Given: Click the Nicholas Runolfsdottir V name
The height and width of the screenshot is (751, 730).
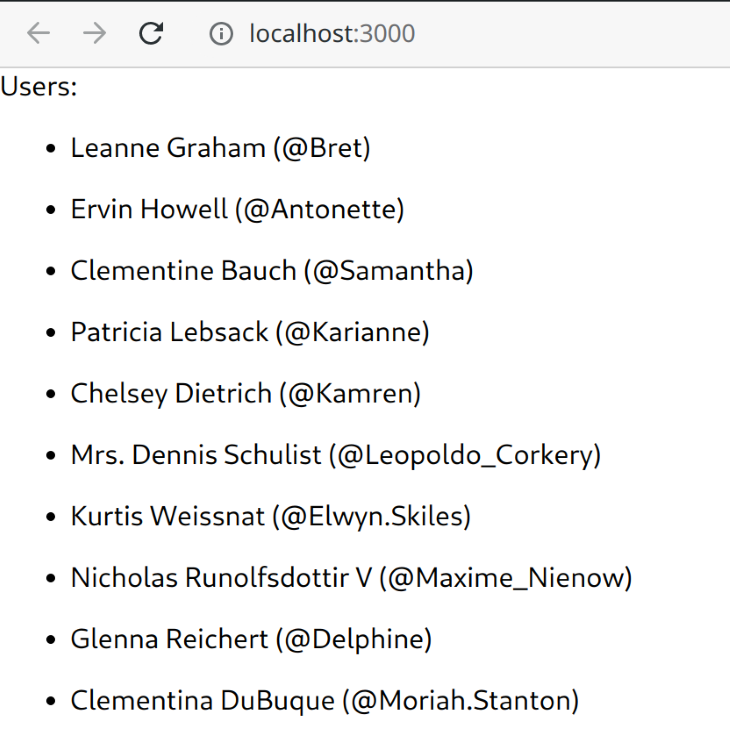Looking at the screenshot, I should 221,578.
